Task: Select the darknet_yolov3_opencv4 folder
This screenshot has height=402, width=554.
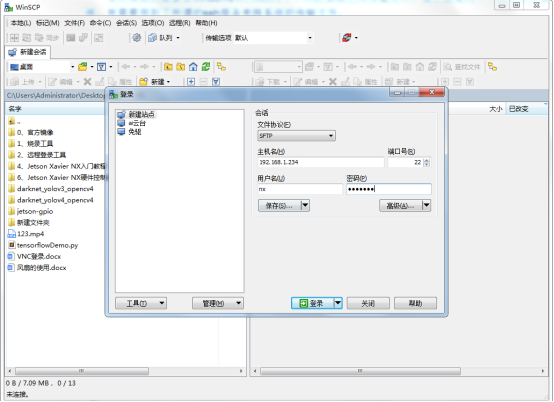Action: [x=51, y=189]
